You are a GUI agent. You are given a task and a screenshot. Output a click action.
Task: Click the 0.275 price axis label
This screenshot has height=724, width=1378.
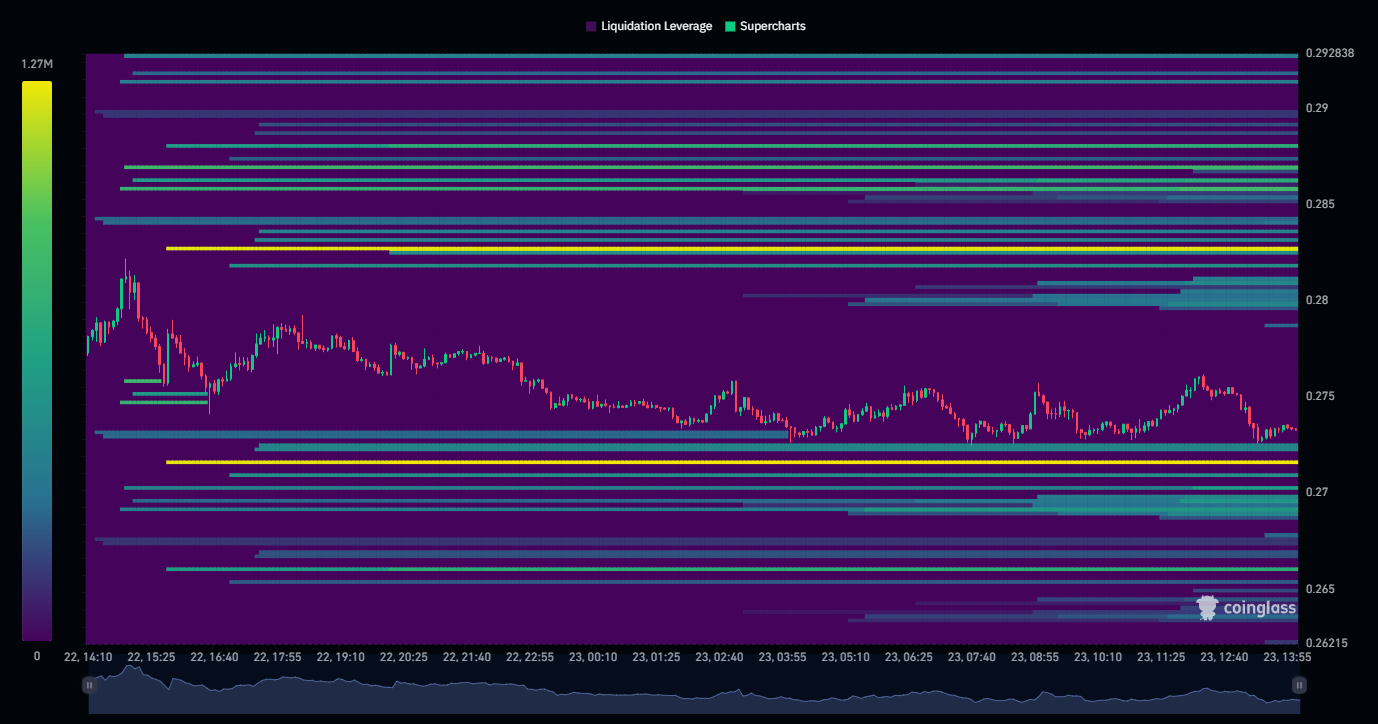1320,396
